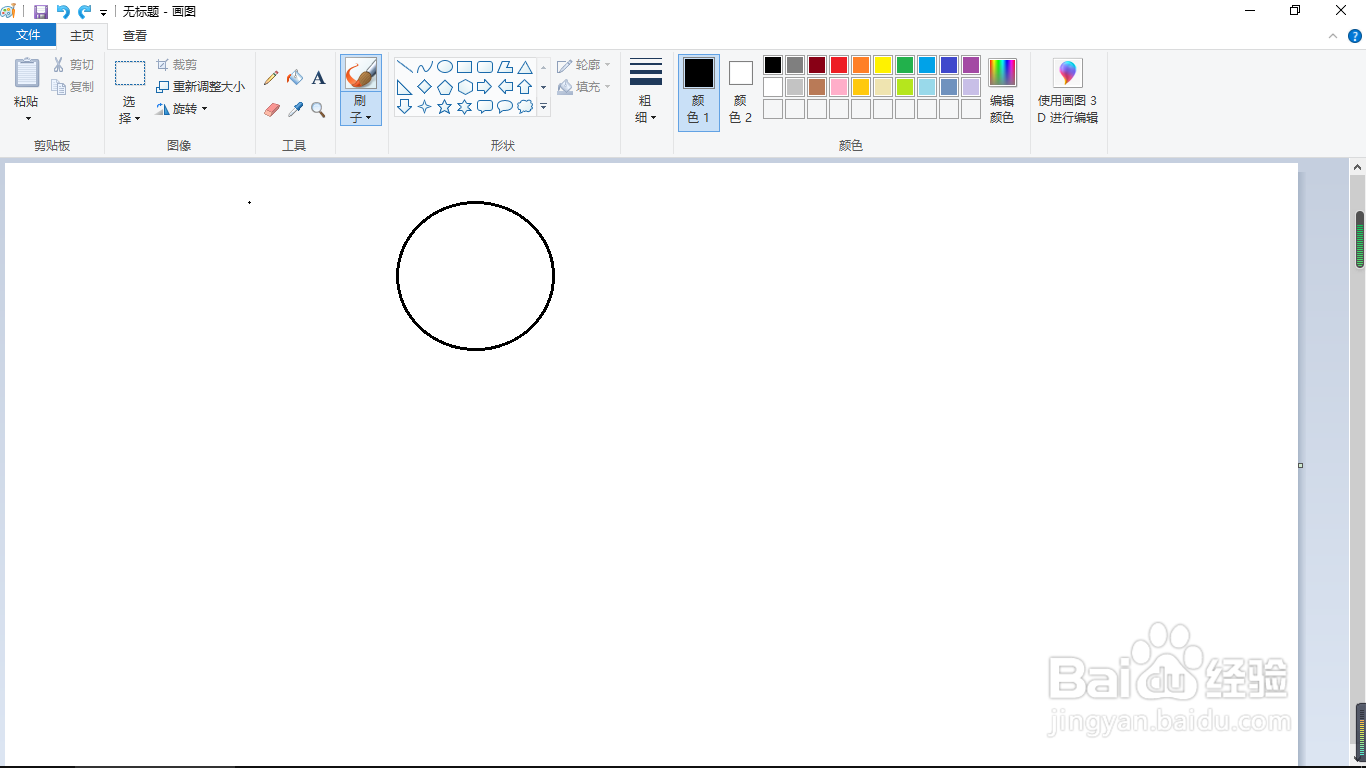Click the vertical scrollbar thumb
The image size is (1366, 768).
click(x=1360, y=239)
